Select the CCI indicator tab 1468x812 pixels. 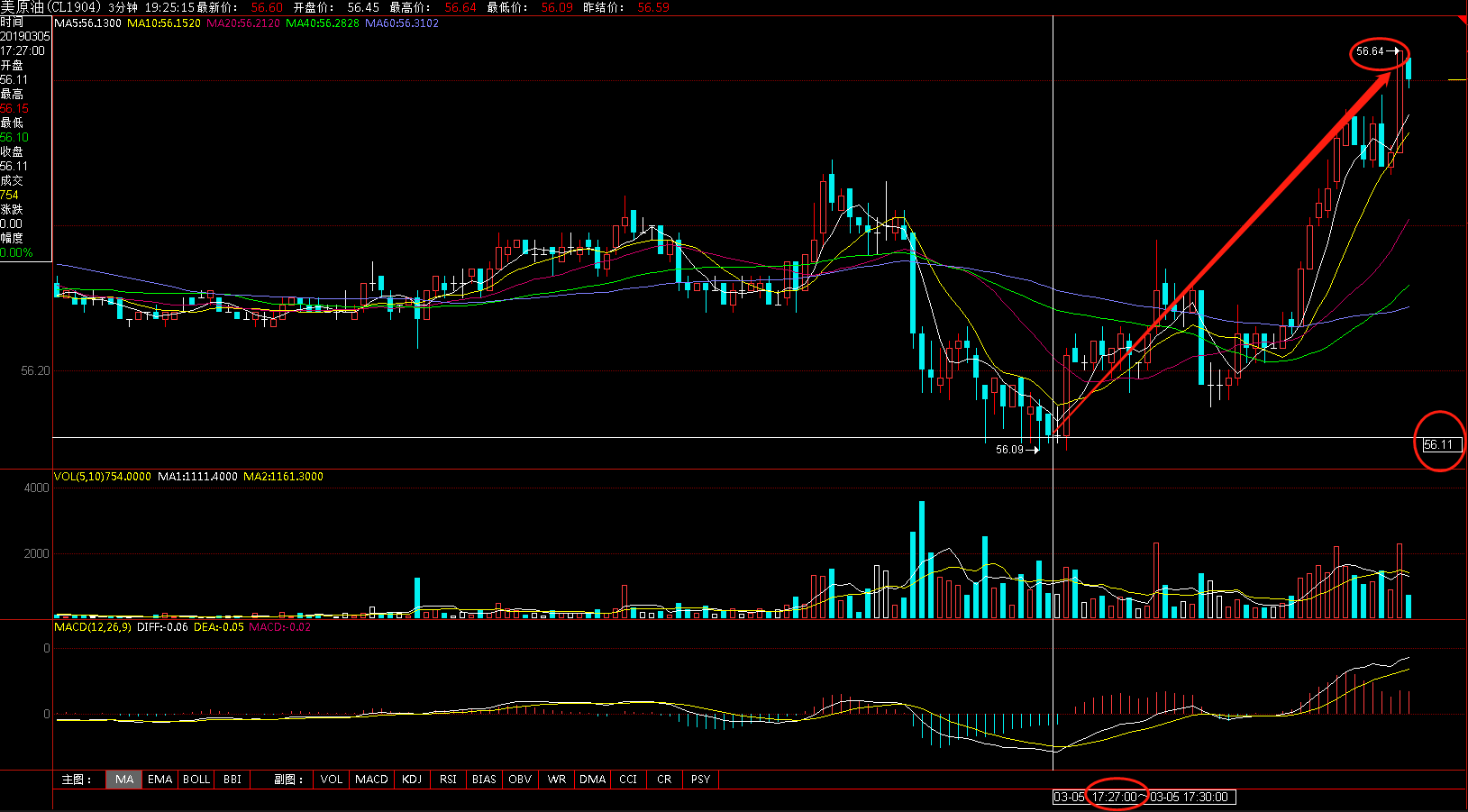point(628,780)
